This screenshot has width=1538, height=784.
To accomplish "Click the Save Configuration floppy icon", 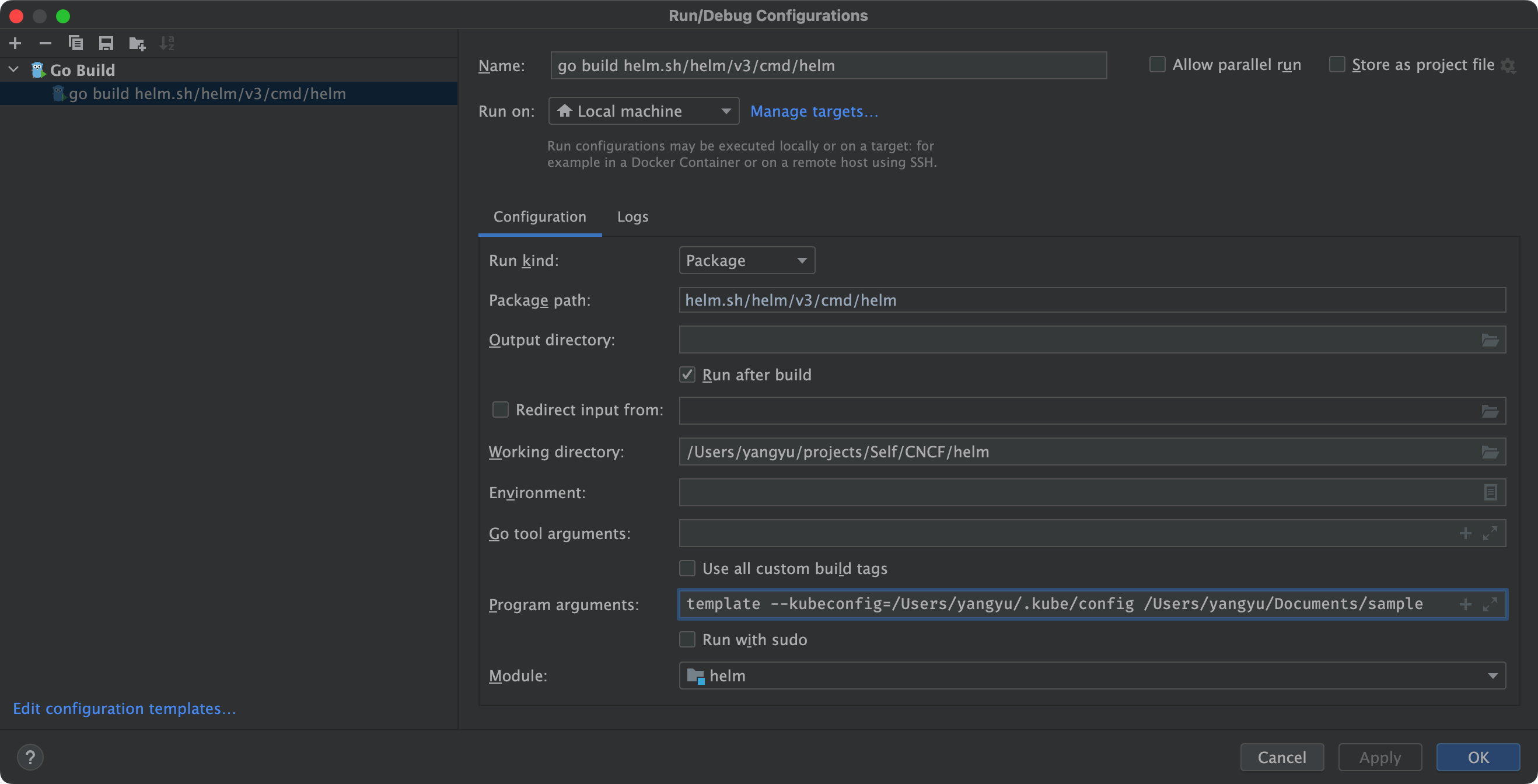I will tap(106, 43).
